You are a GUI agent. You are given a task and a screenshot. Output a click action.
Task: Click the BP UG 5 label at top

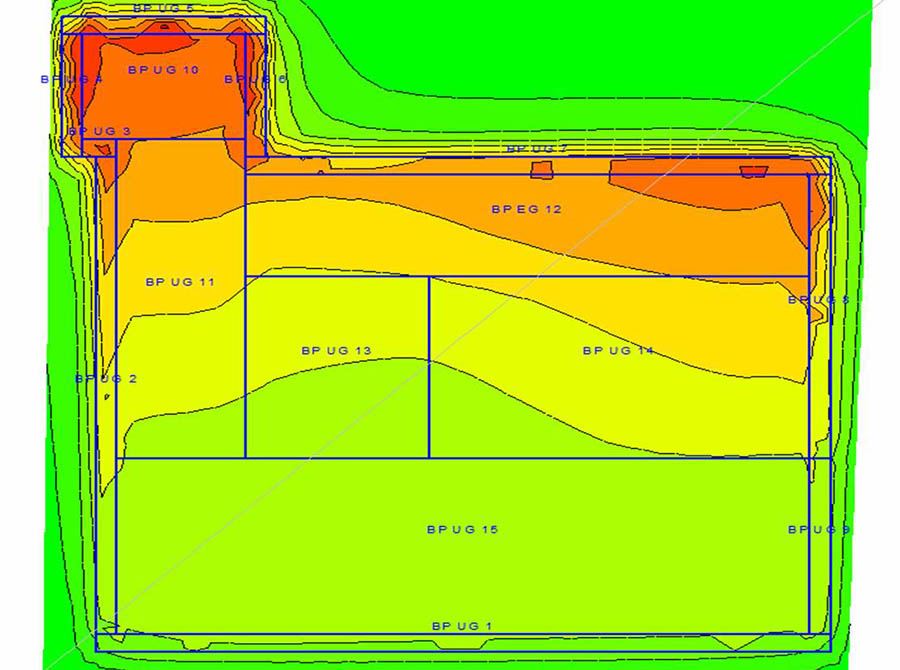click(164, 8)
